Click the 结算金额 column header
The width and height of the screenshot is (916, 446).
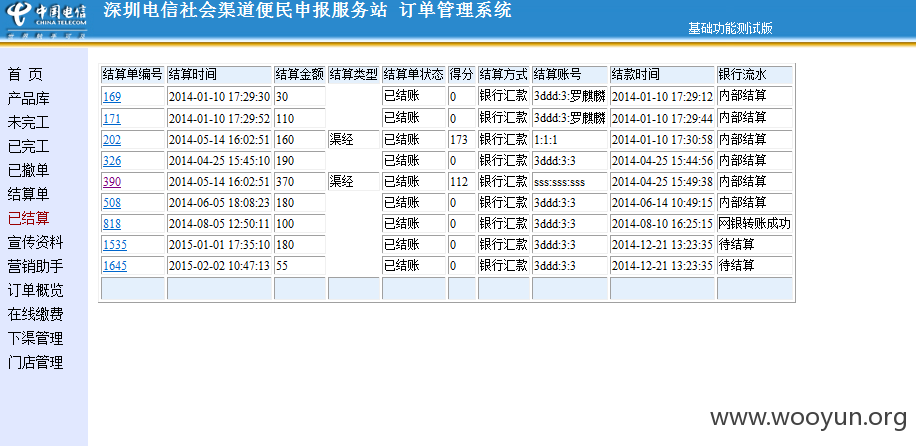coord(300,74)
